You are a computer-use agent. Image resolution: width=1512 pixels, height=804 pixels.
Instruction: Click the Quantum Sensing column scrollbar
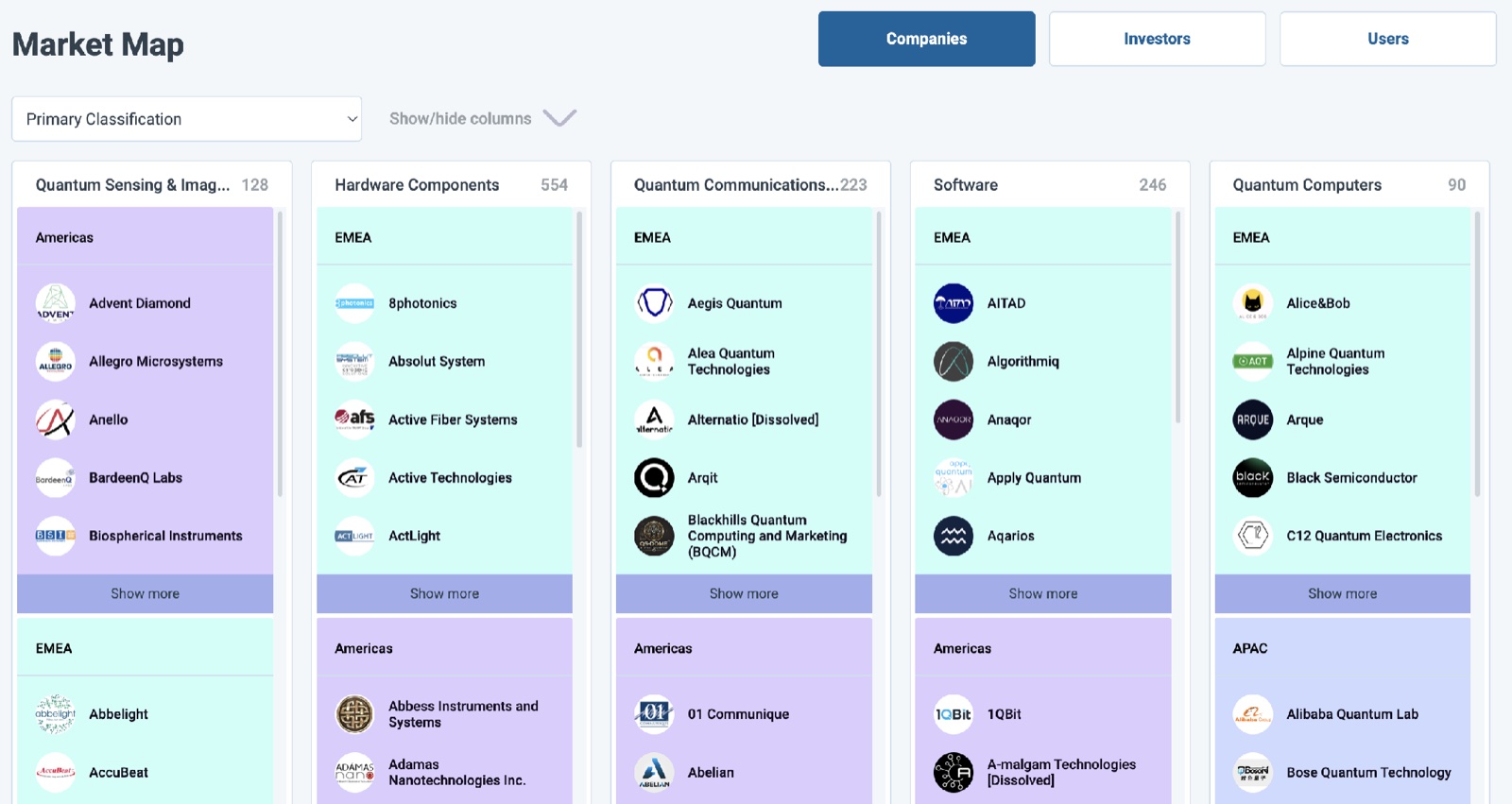click(x=280, y=354)
